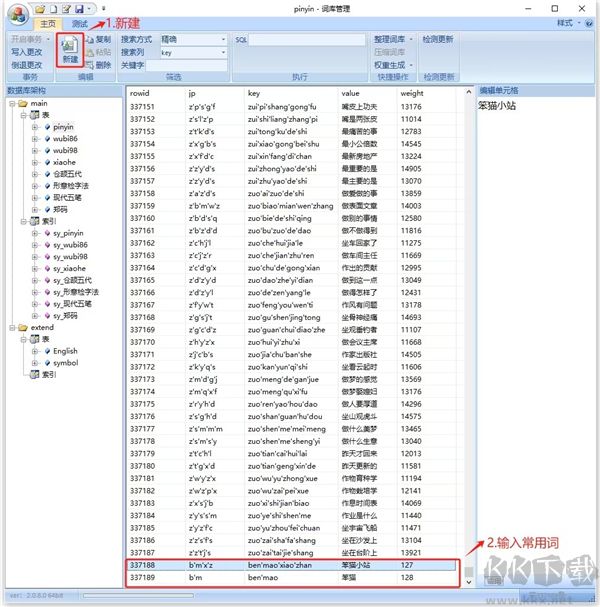Click the weight cell 128
This screenshot has width=600, height=607.
point(407,578)
